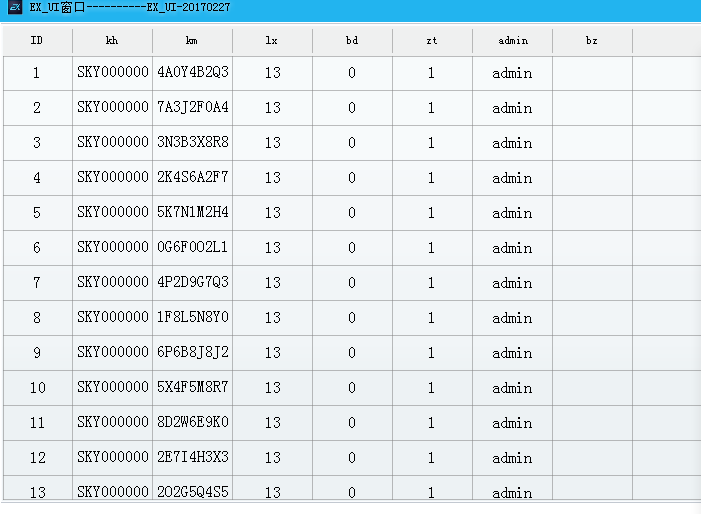Select the km value 5X4F5M8R7
The height and width of the screenshot is (514, 701).
[192, 388]
